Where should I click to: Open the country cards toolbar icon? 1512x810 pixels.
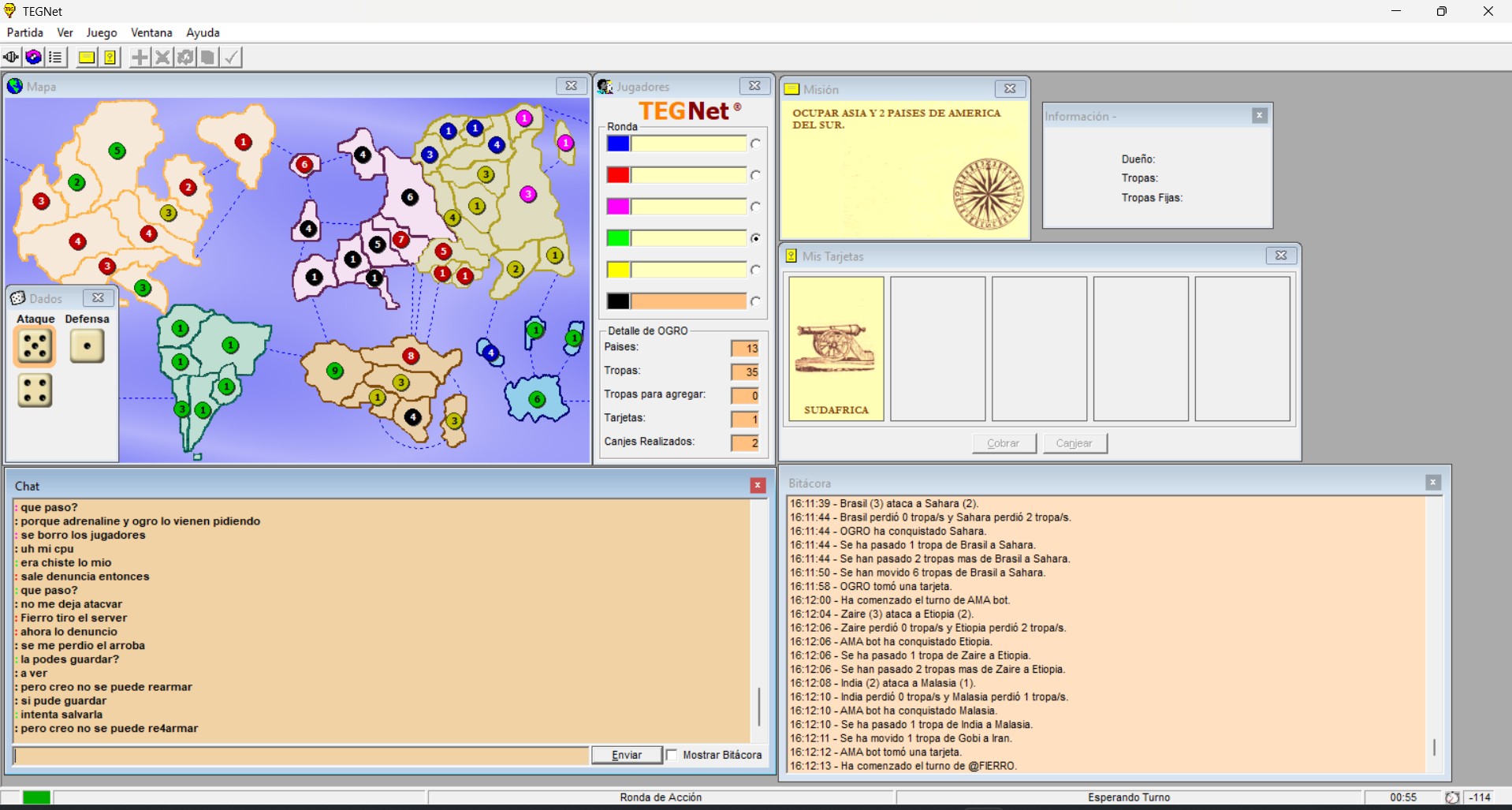[x=110, y=58]
